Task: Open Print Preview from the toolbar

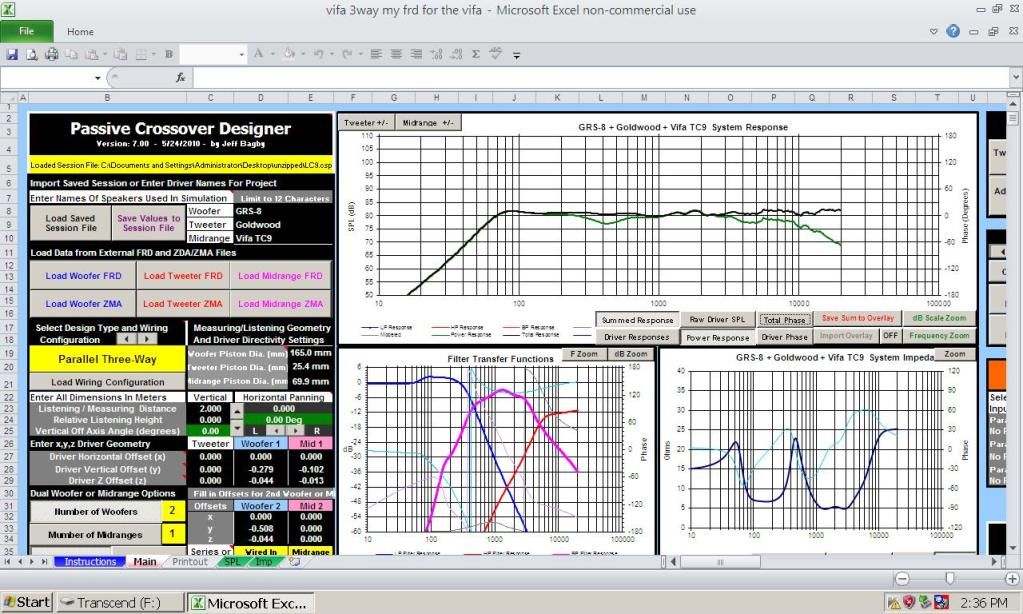Action: click(x=31, y=54)
